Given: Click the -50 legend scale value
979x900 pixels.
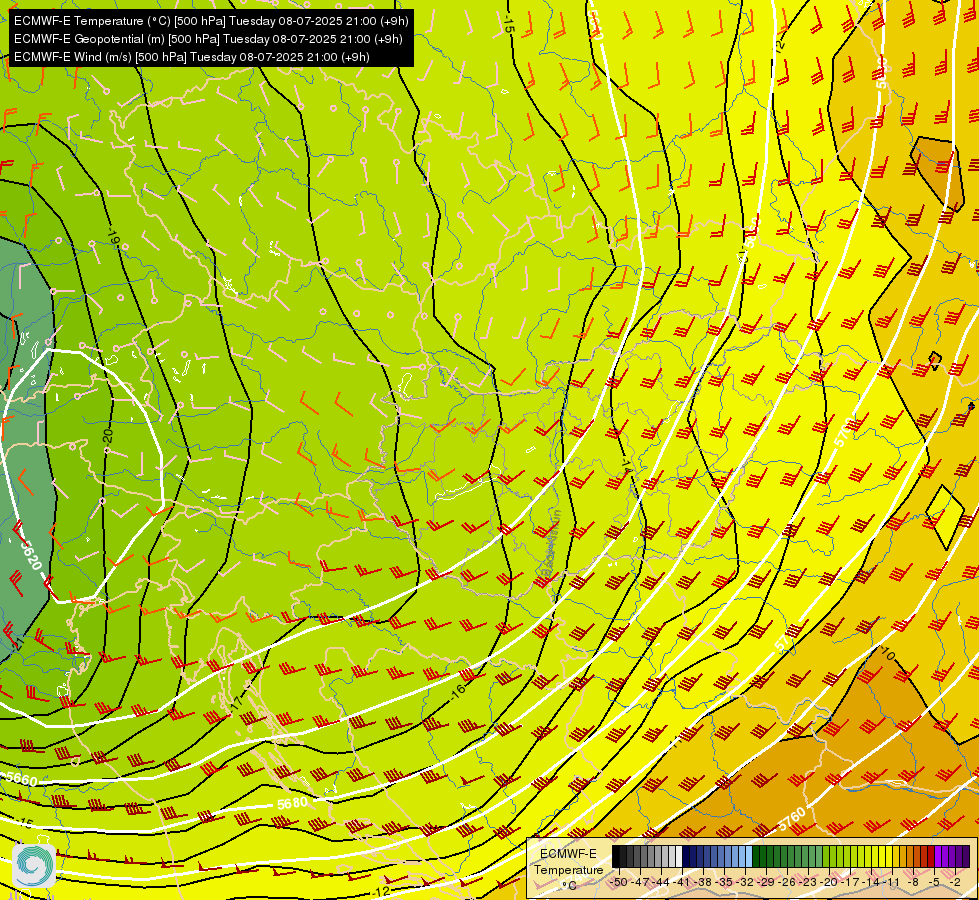Looking at the screenshot, I should [x=619, y=882].
